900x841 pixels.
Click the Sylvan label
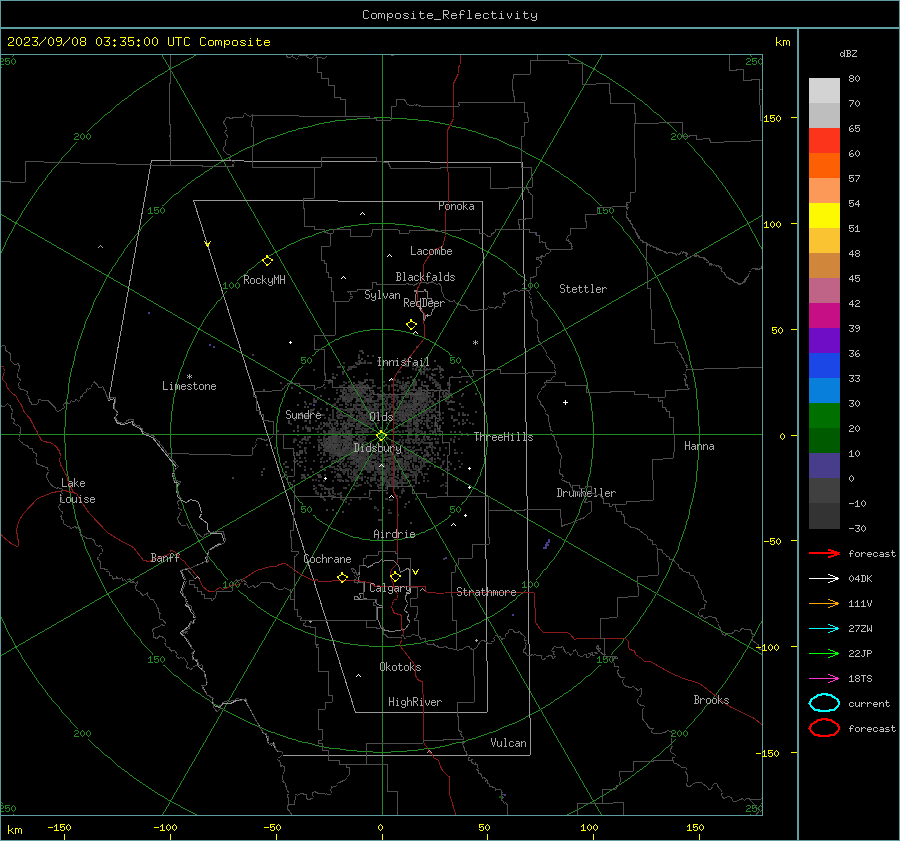[x=382, y=295]
